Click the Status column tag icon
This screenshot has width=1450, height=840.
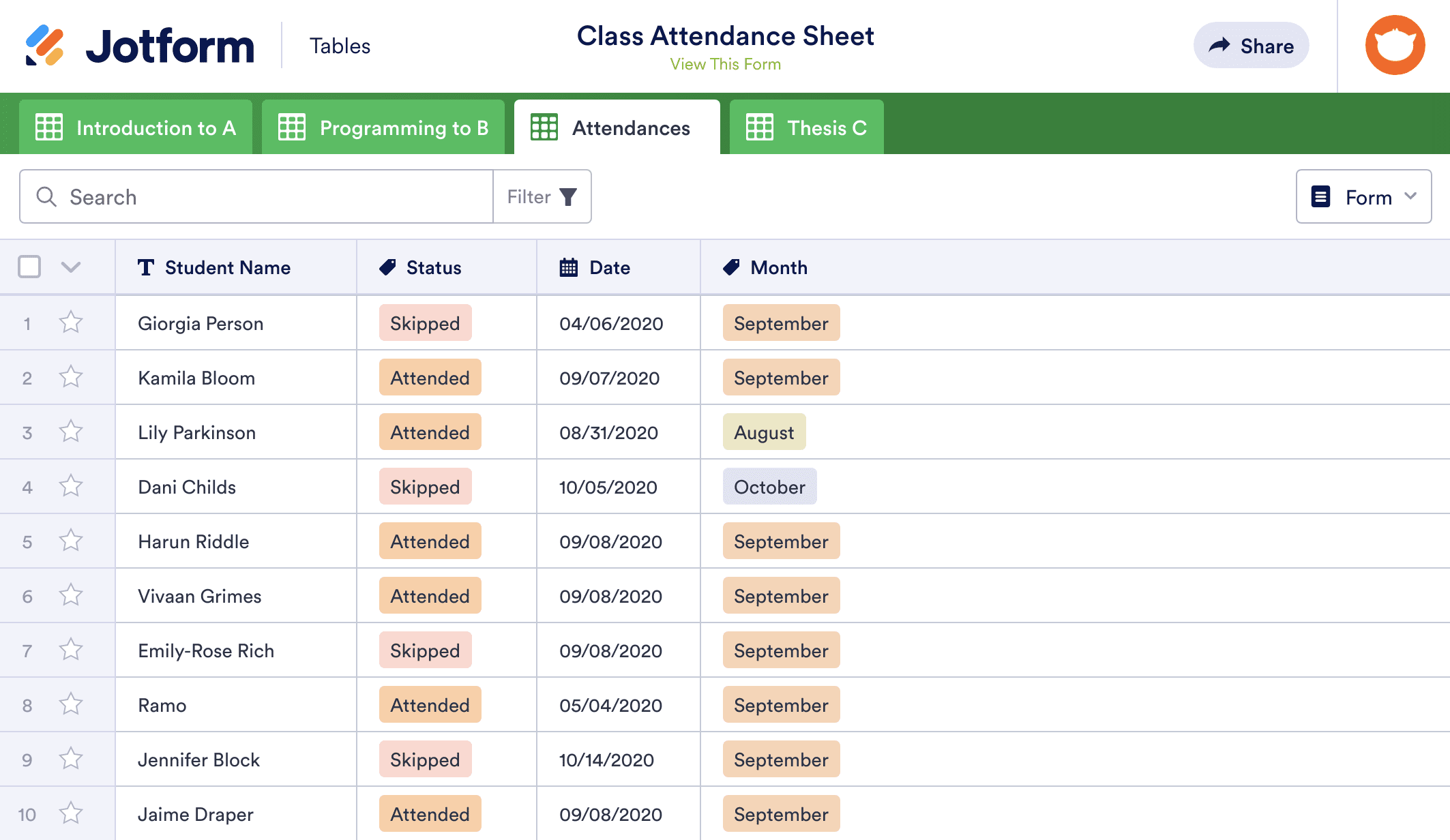(387, 267)
